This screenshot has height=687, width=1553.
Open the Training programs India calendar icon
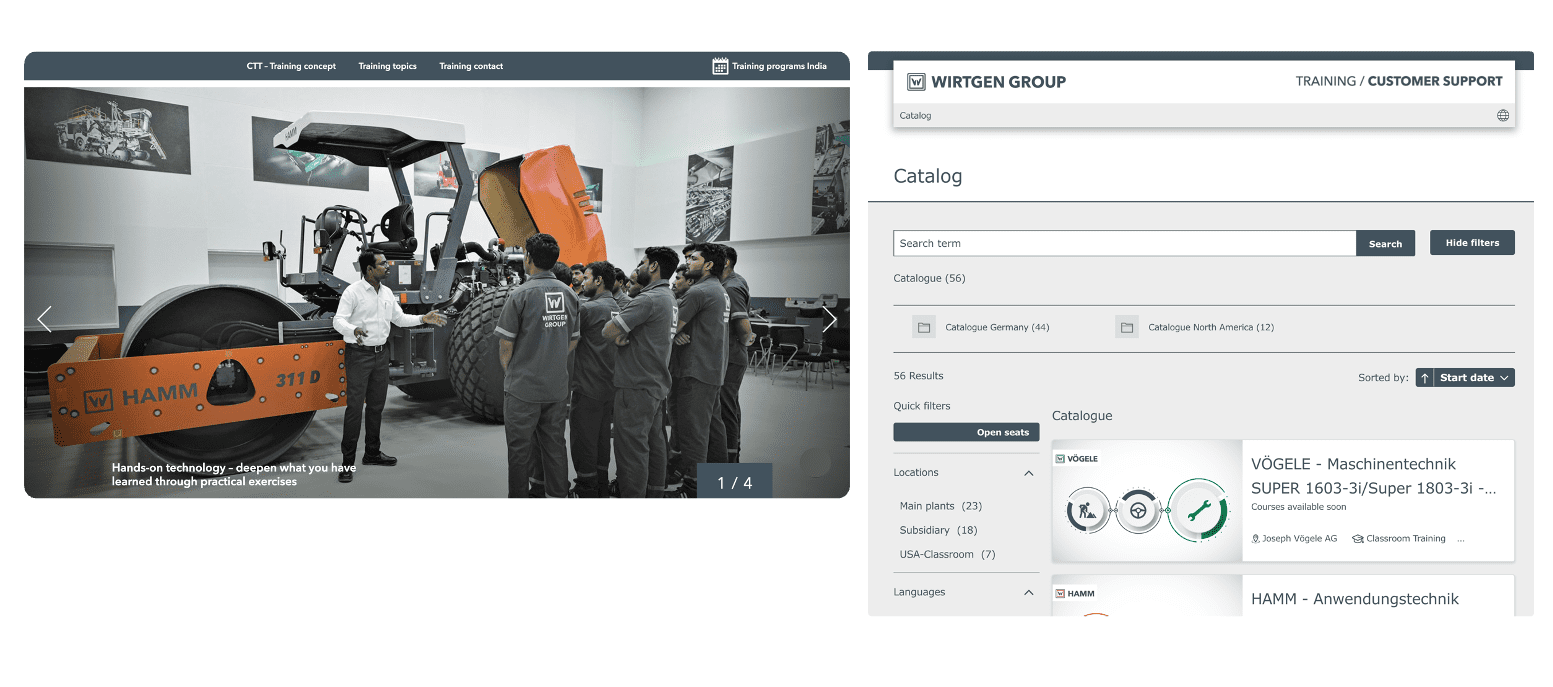point(720,66)
